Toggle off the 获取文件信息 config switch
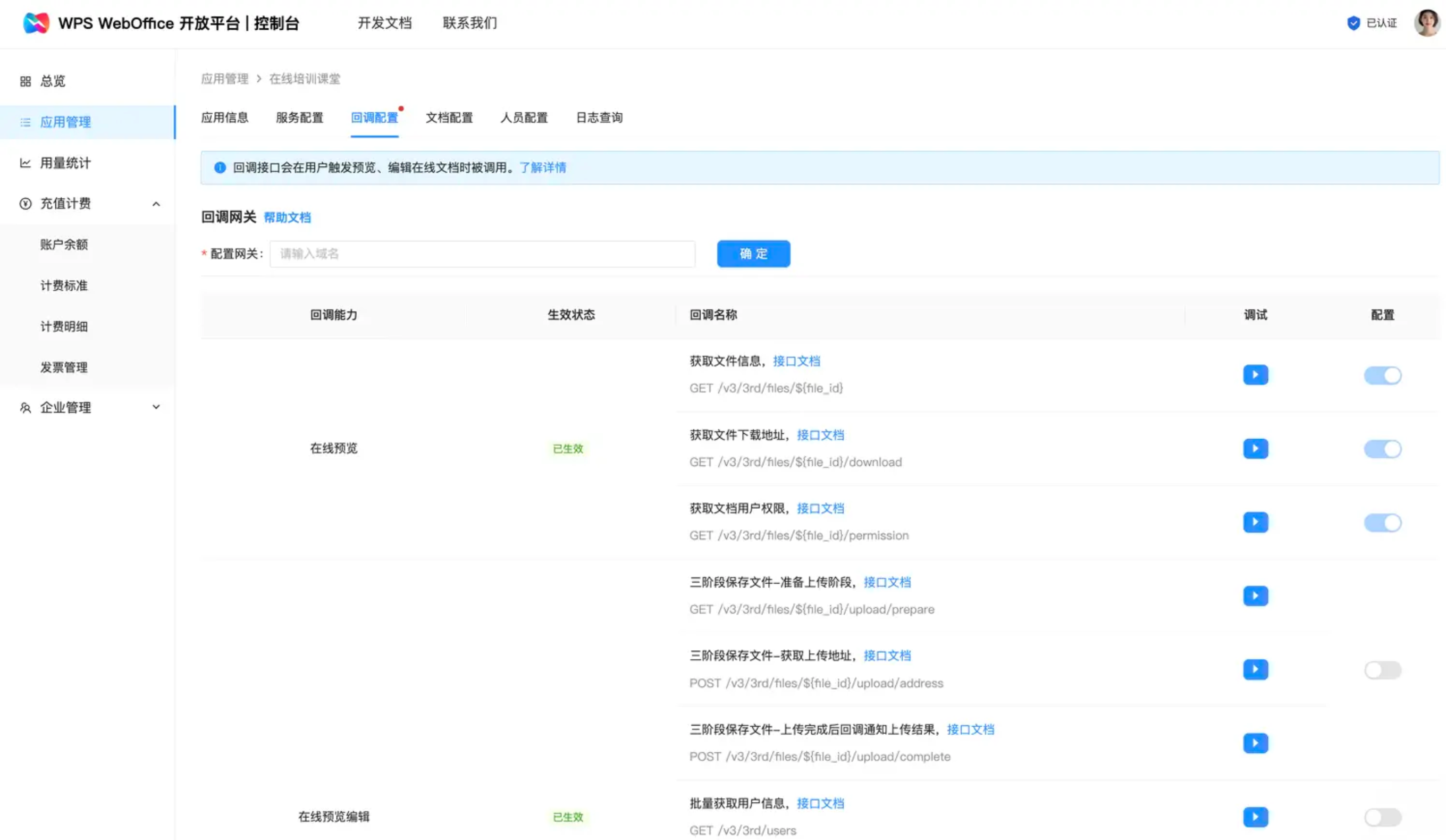The width and height of the screenshot is (1446, 840). (x=1382, y=375)
